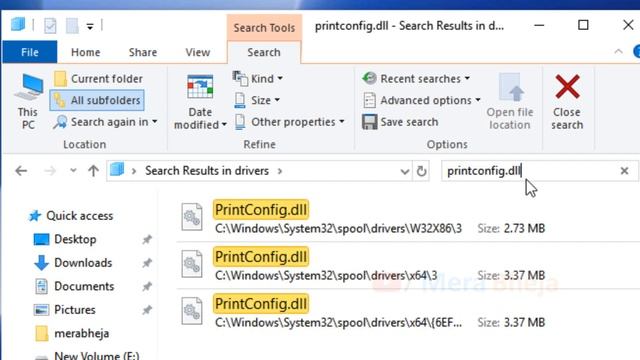Open the recent locations dropdown arrow
The width and height of the screenshot is (640, 360).
tap(73, 171)
